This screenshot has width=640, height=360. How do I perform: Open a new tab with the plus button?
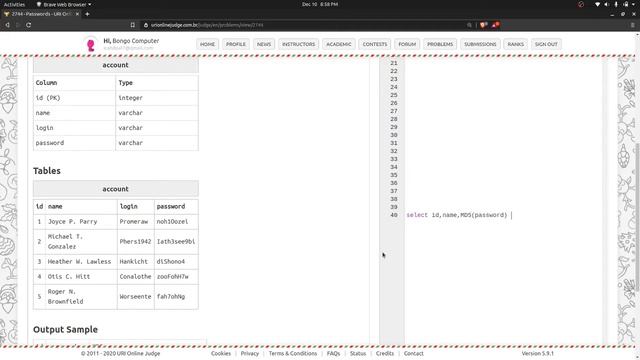click(x=87, y=14)
